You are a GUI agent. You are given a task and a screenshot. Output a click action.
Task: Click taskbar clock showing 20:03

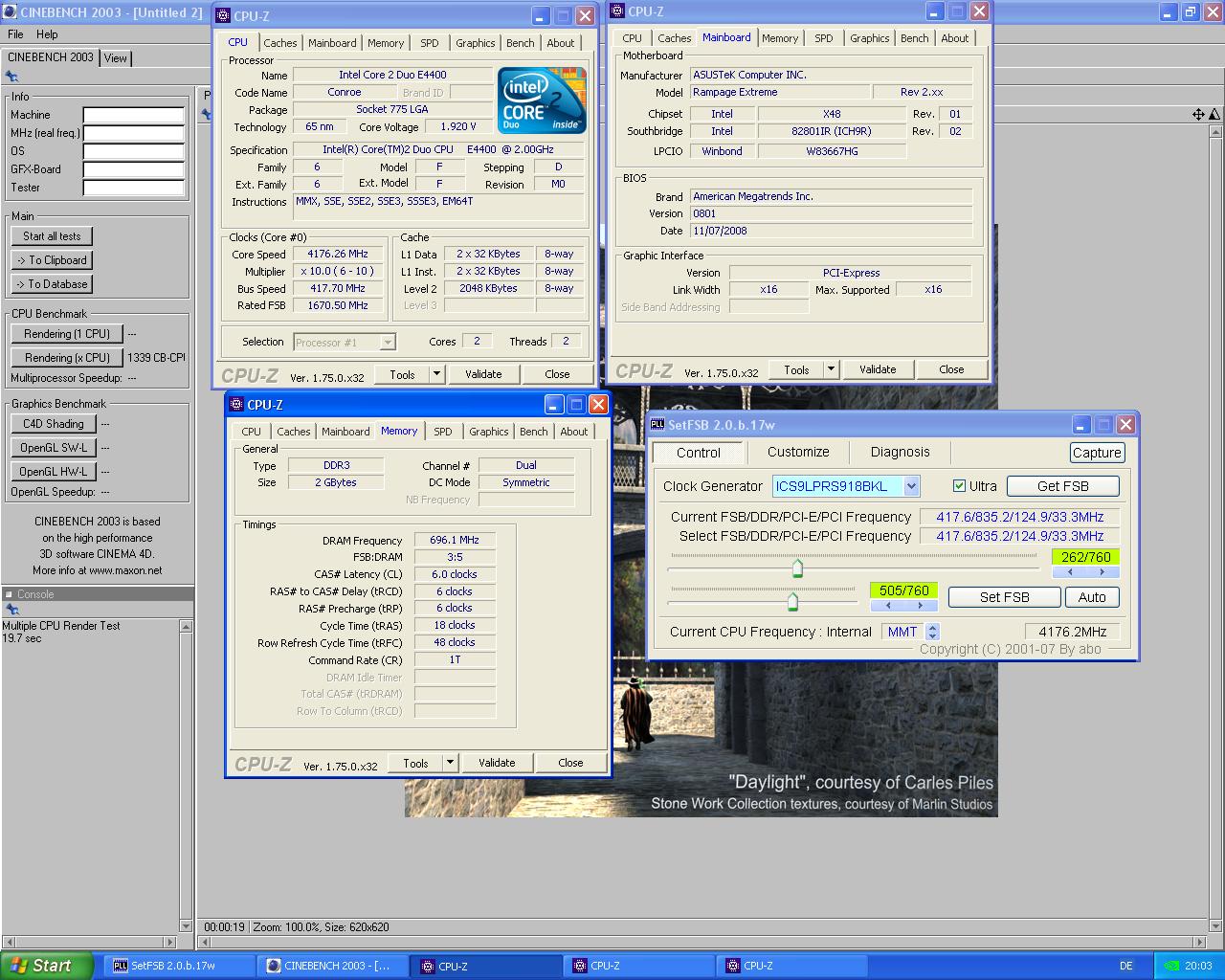point(1198,966)
